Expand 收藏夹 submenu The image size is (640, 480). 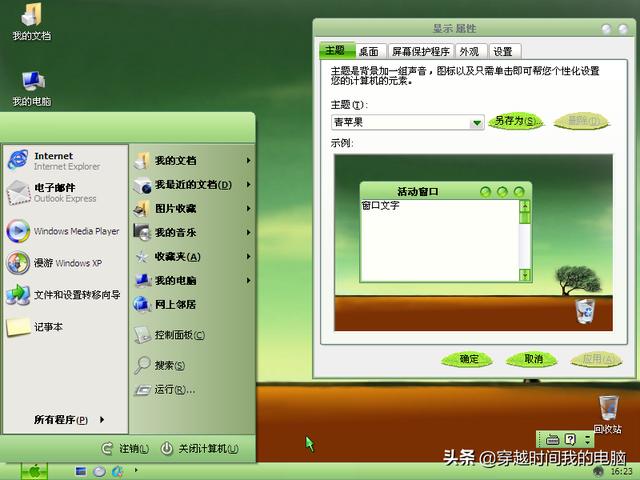pos(249,257)
